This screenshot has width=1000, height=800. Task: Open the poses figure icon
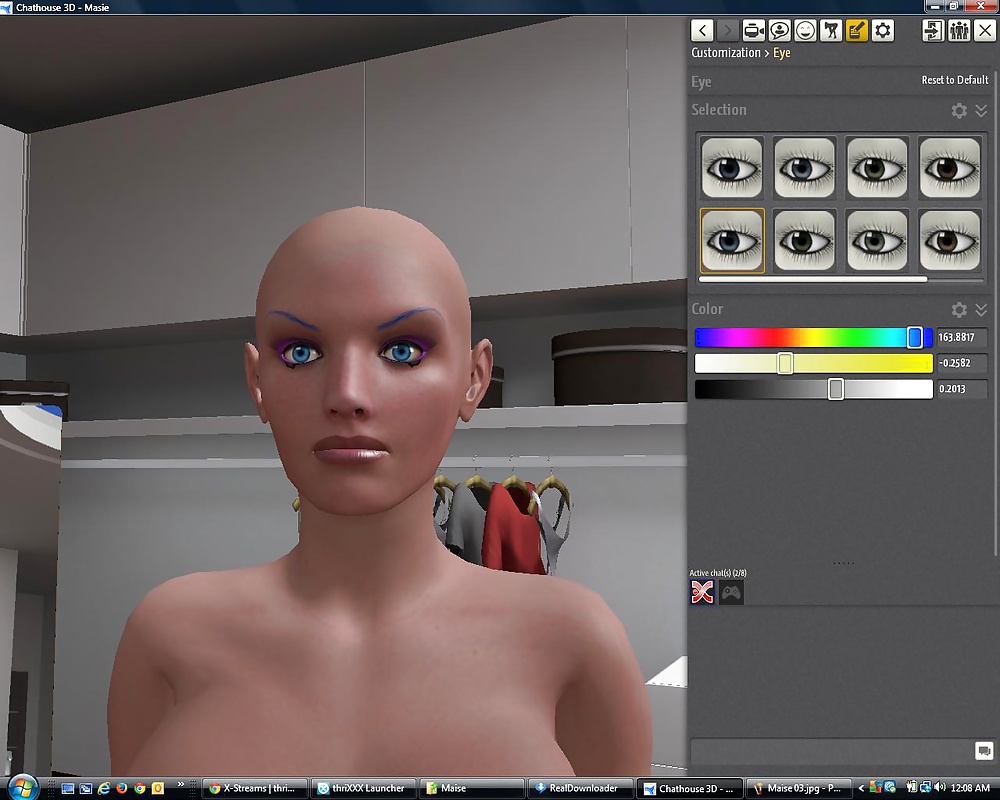(x=831, y=31)
